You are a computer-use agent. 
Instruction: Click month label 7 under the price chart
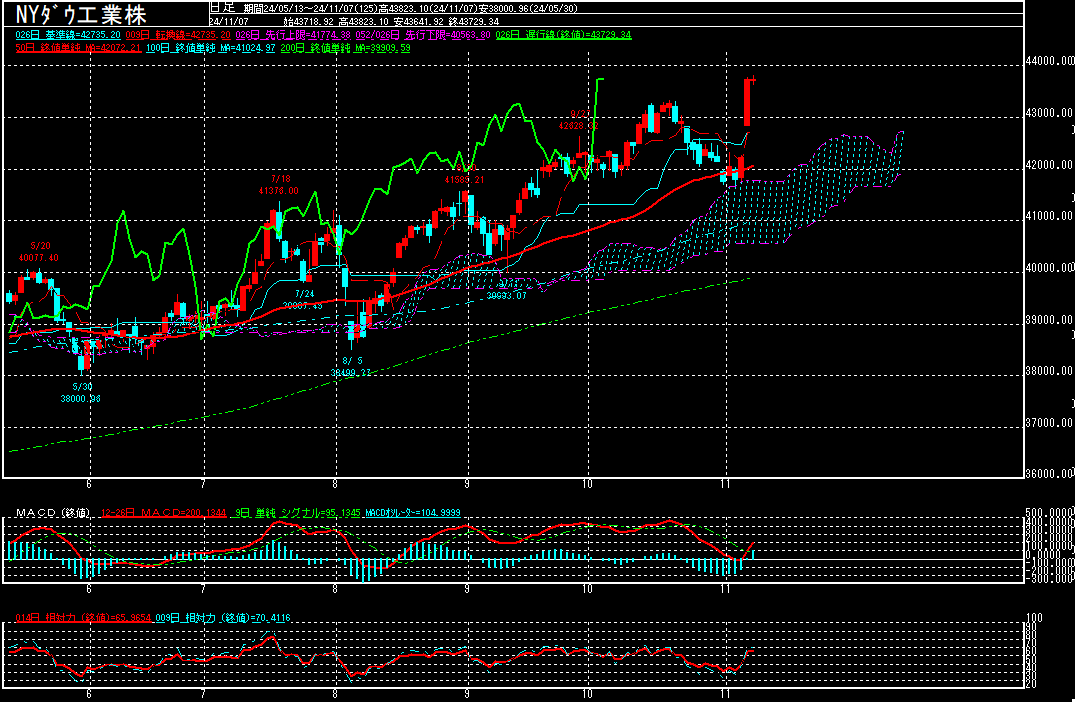click(203, 484)
